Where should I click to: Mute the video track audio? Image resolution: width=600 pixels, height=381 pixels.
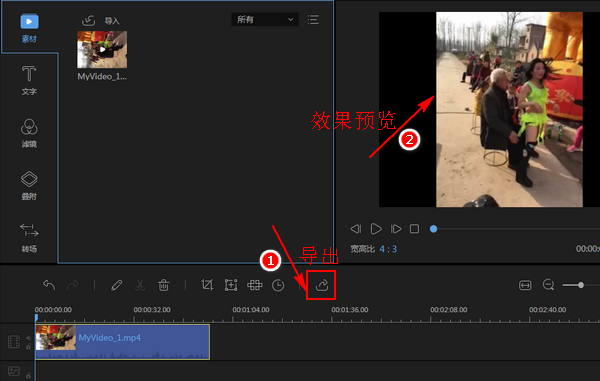click(x=28, y=338)
